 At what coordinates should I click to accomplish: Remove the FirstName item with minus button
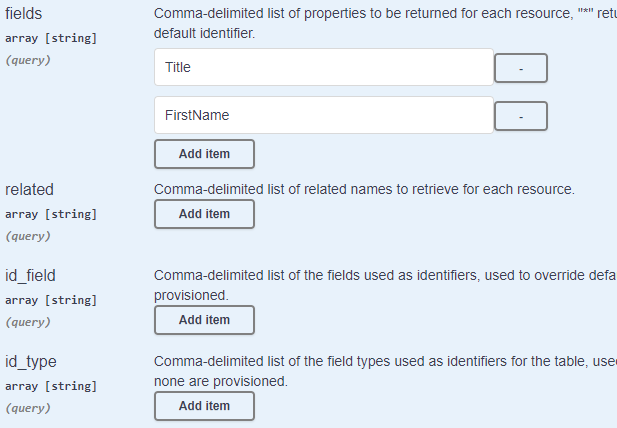[x=521, y=116]
